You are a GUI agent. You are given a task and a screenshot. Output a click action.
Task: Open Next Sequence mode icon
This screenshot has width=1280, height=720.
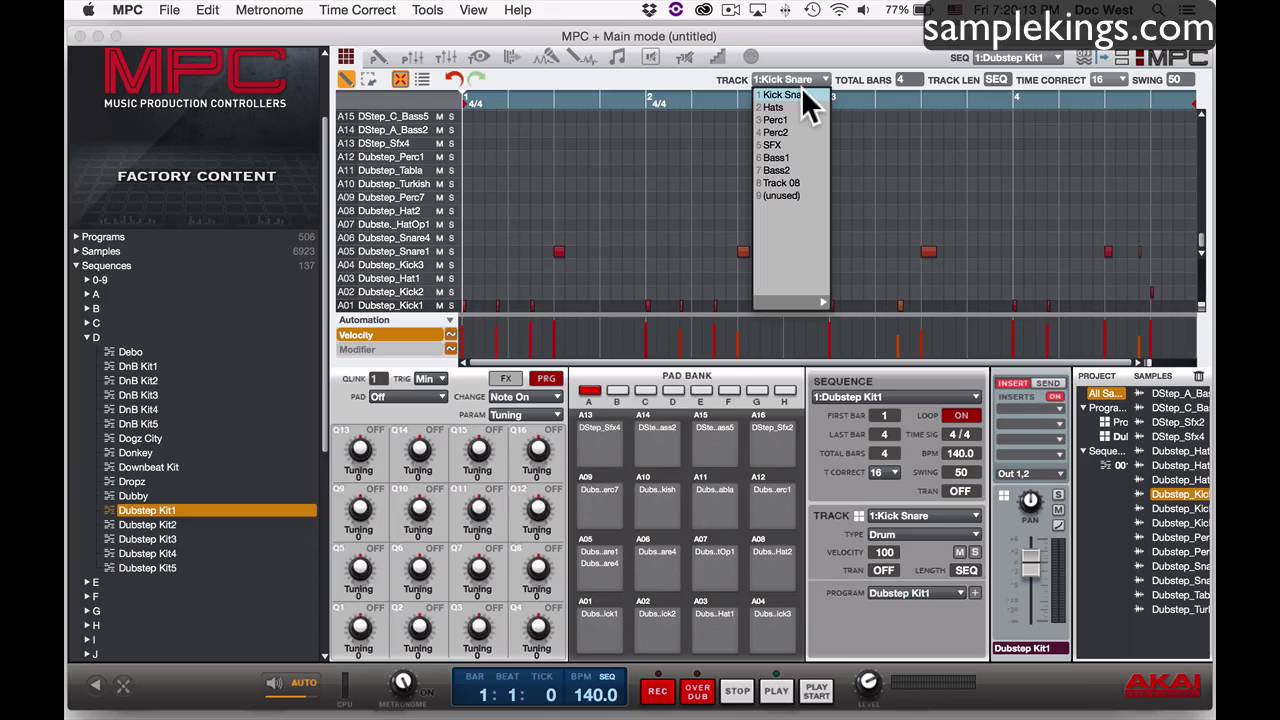(x=512, y=57)
